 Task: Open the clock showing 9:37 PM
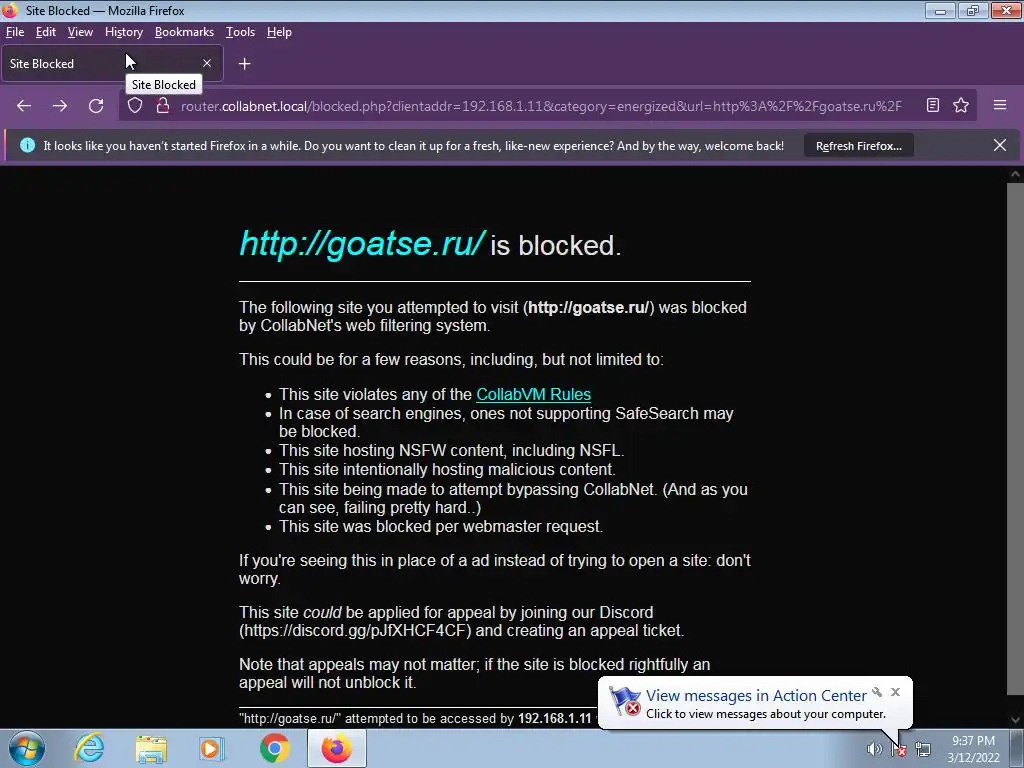[x=973, y=749]
